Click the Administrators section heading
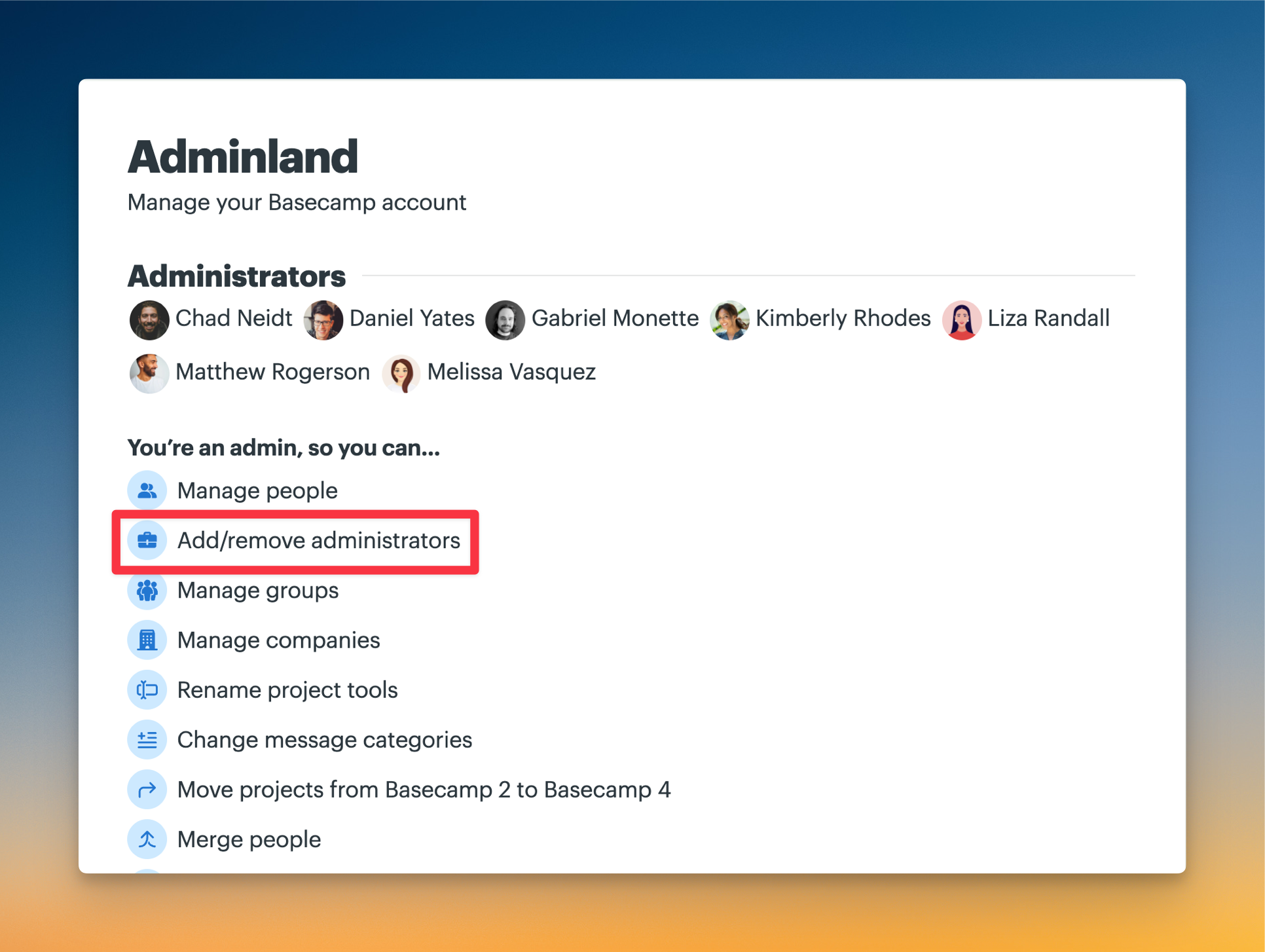Image resolution: width=1265 pixels, height=952 pixels. 236,276
